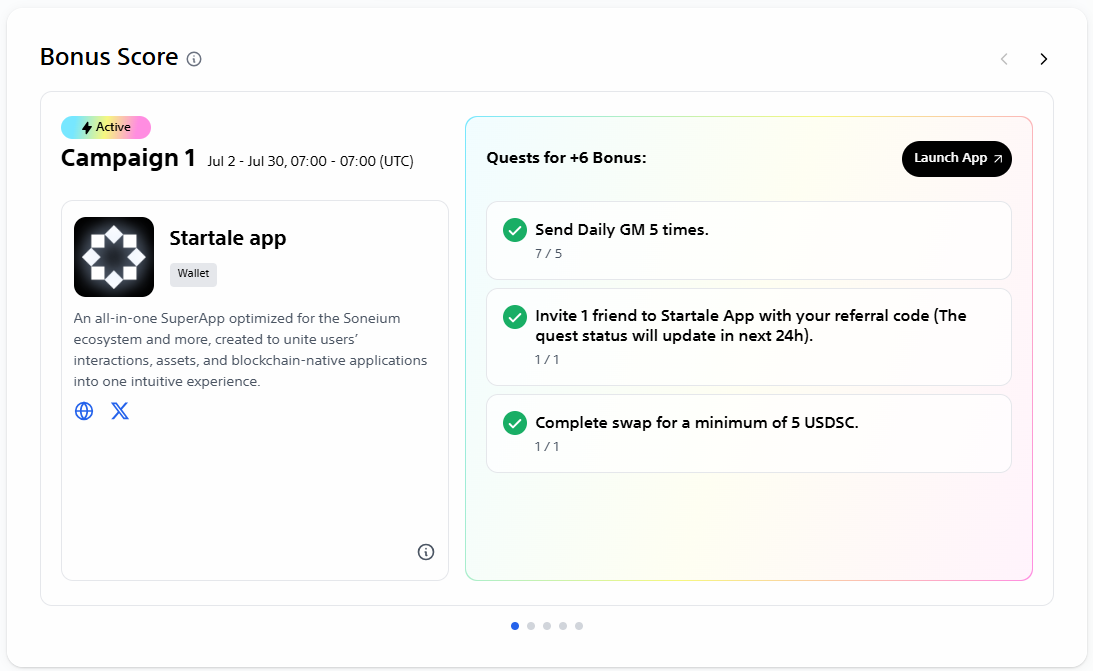
Task: Click the '7 / 5' progress value
Action: pos(549,254)
